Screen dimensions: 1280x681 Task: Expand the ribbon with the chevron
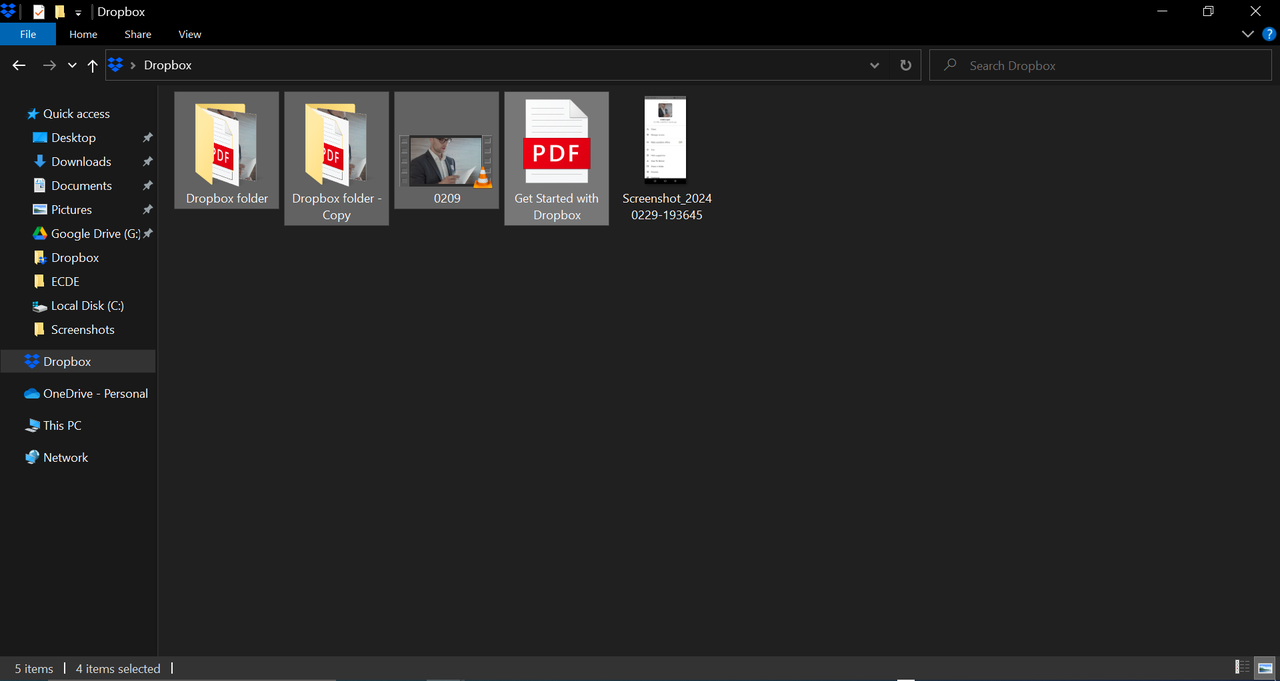[1247, 34]
